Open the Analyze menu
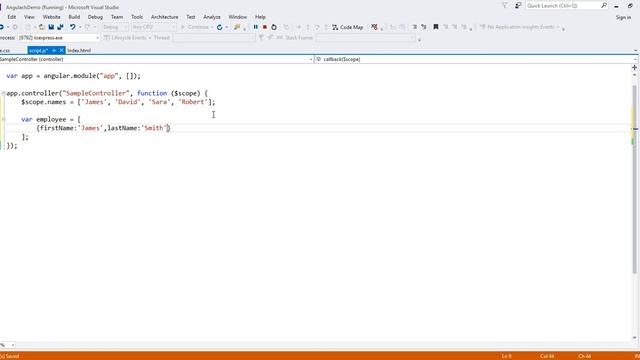 (x=212, y=17)
